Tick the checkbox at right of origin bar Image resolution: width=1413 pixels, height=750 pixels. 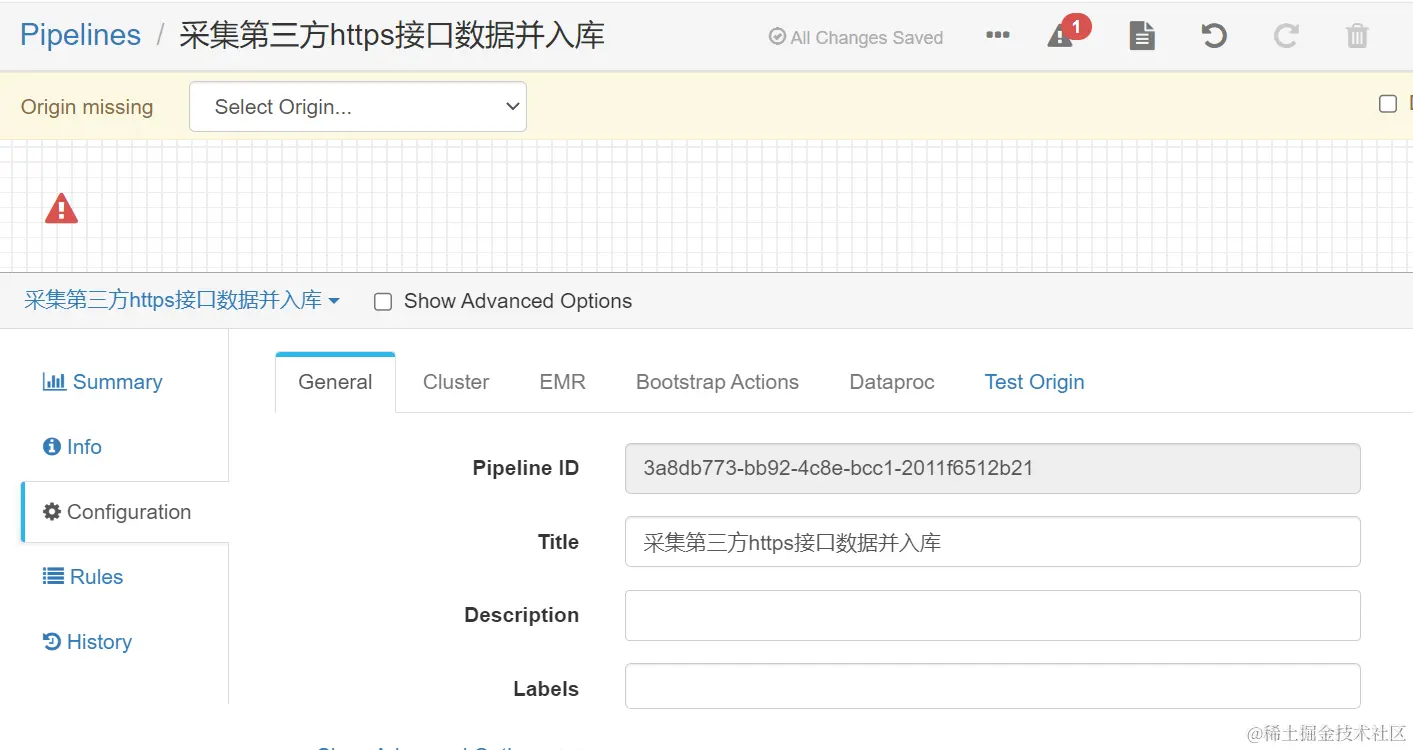click(1388, 104)
